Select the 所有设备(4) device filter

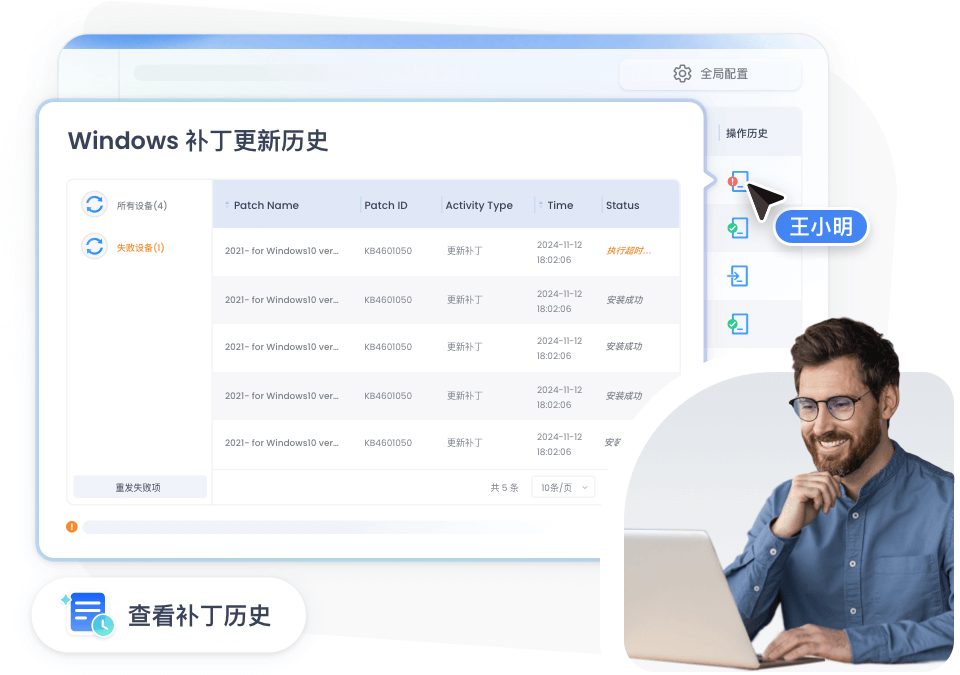141,205
